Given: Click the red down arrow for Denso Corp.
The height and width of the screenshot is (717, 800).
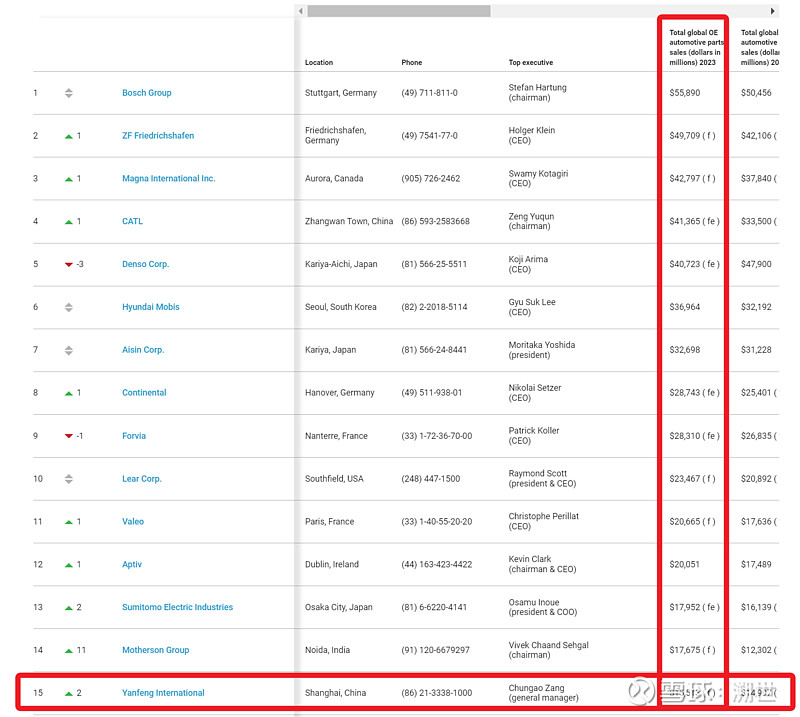Looking at the screenshot, I should (x=69, y=264).
